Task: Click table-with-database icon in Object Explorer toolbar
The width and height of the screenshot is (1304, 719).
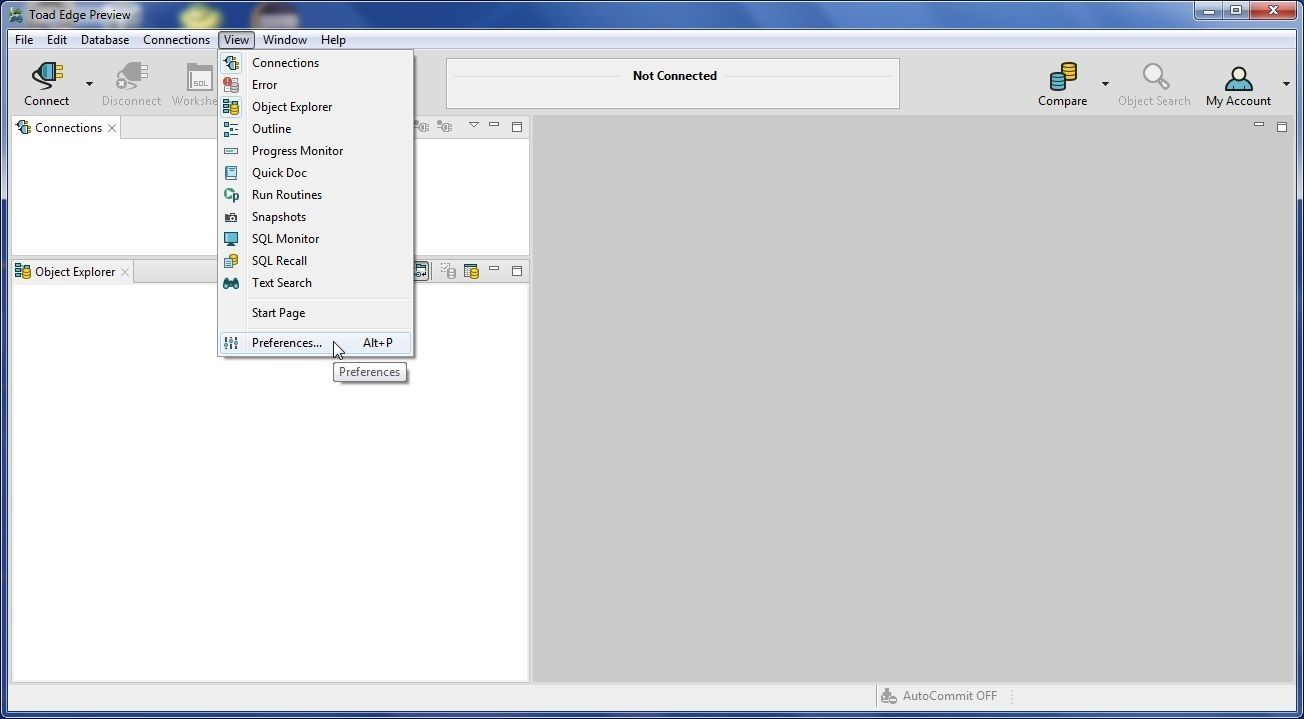Action: pyautogui.click(x=471, y=271)
